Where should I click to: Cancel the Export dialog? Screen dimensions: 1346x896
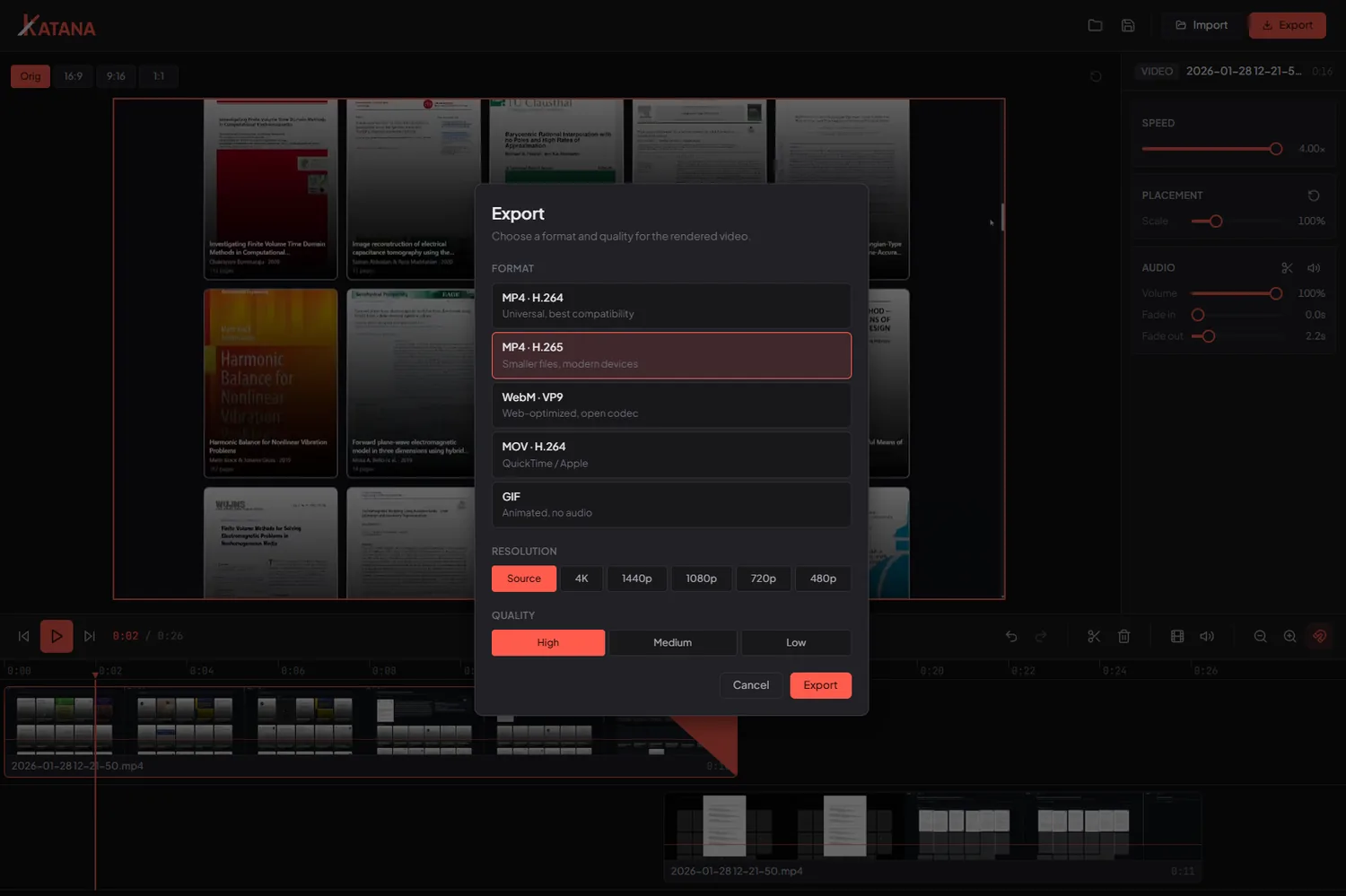tap(751, 685)
